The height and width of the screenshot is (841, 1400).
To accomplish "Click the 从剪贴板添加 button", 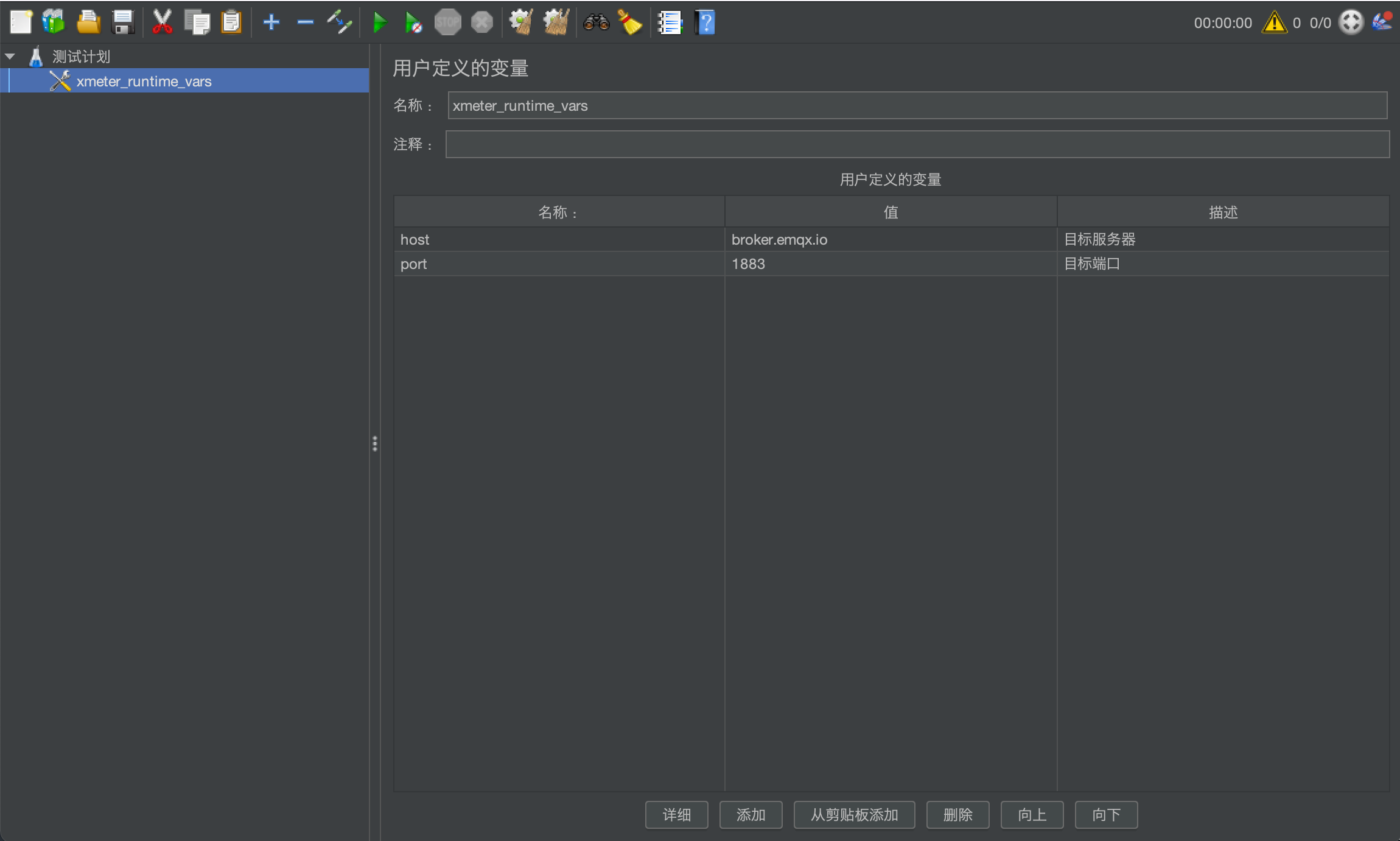I will pos(854,815).
